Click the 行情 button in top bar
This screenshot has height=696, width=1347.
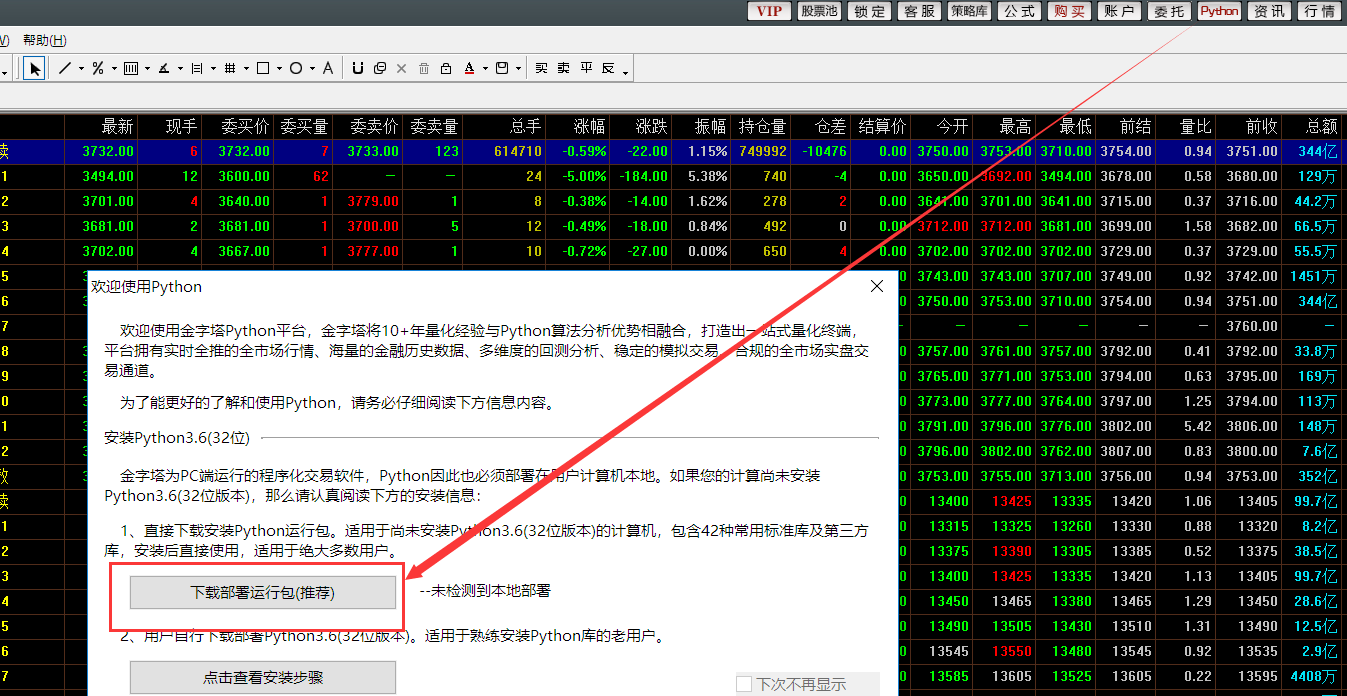point(1319,11)
